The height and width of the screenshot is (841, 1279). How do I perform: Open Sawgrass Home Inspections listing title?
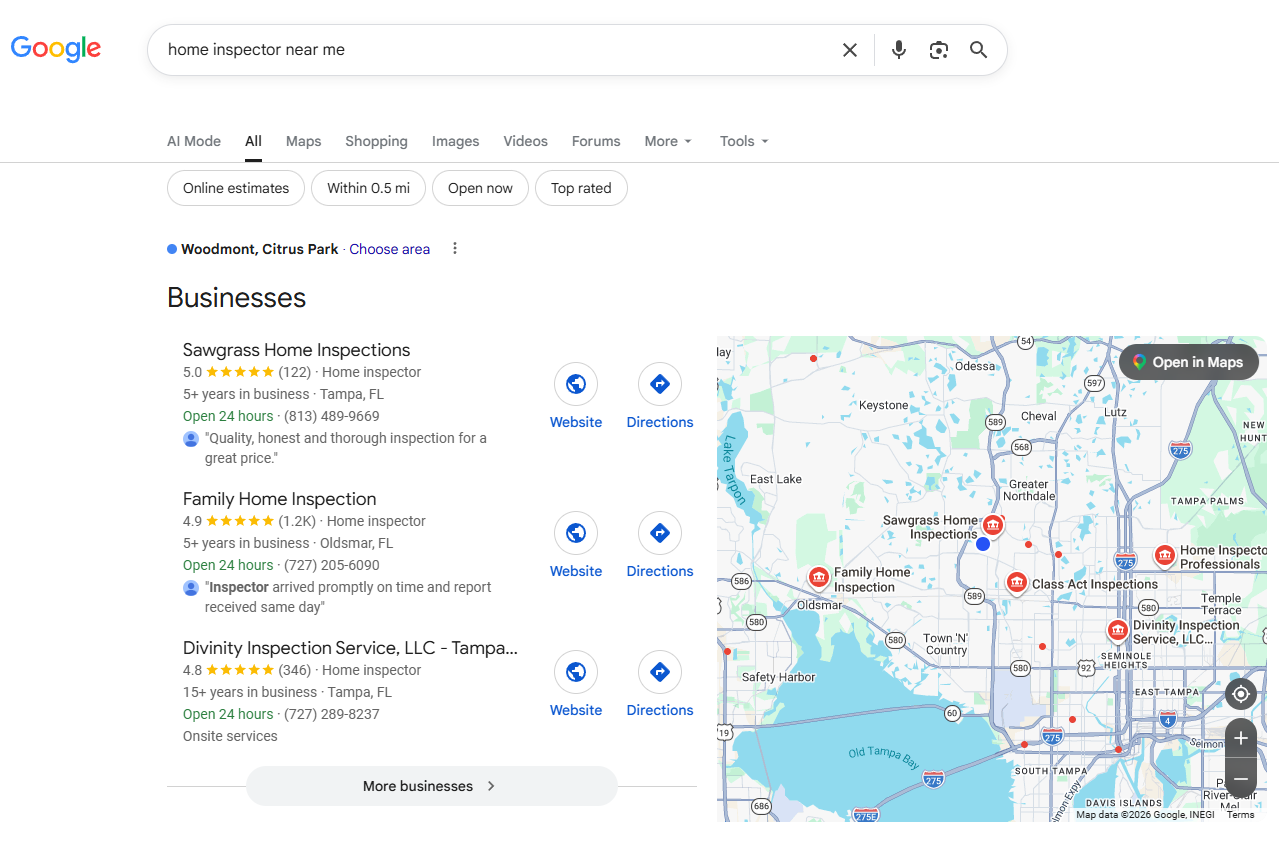pos(296,350)
